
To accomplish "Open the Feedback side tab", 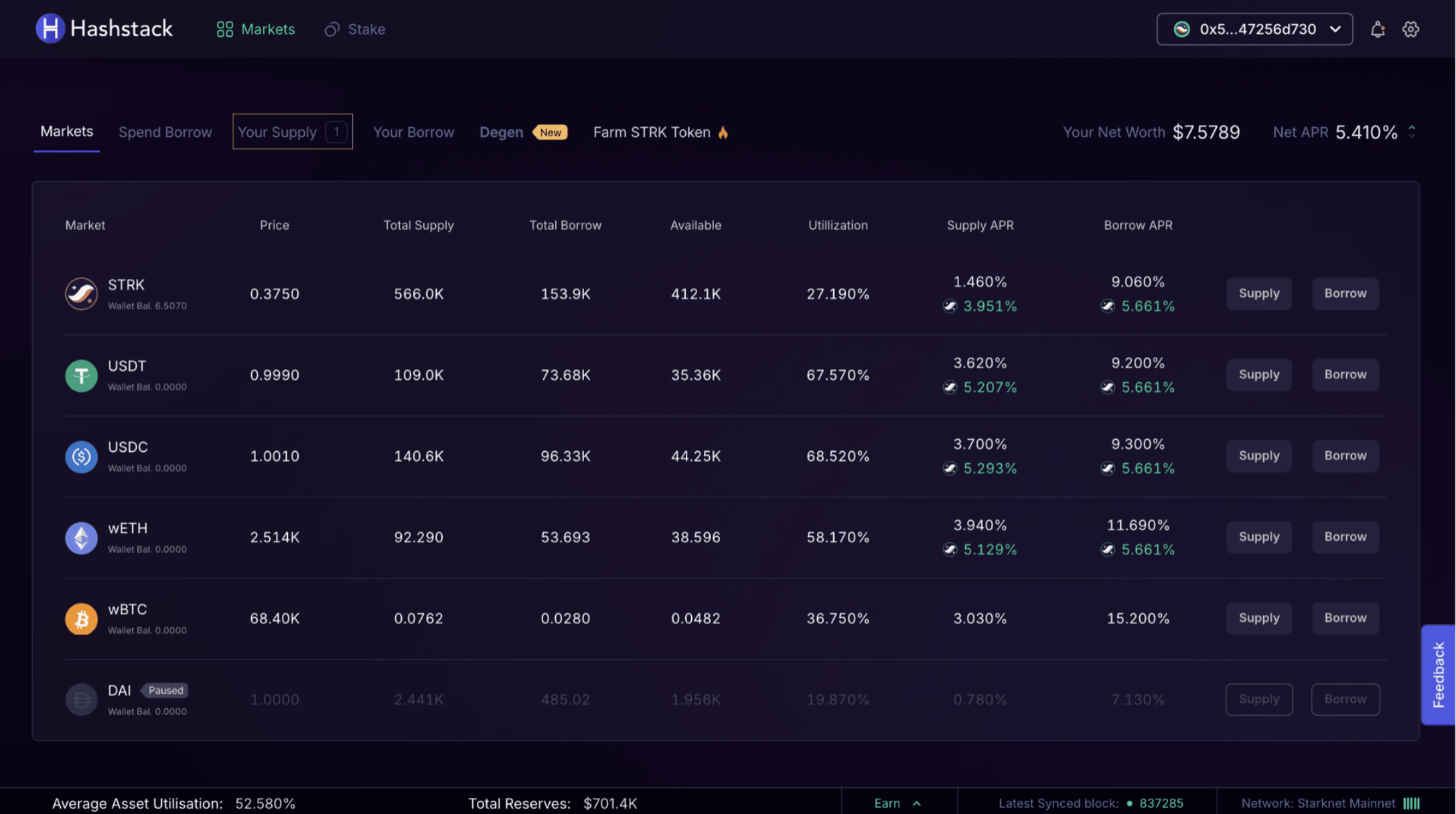I will [x=1438, y=674].
